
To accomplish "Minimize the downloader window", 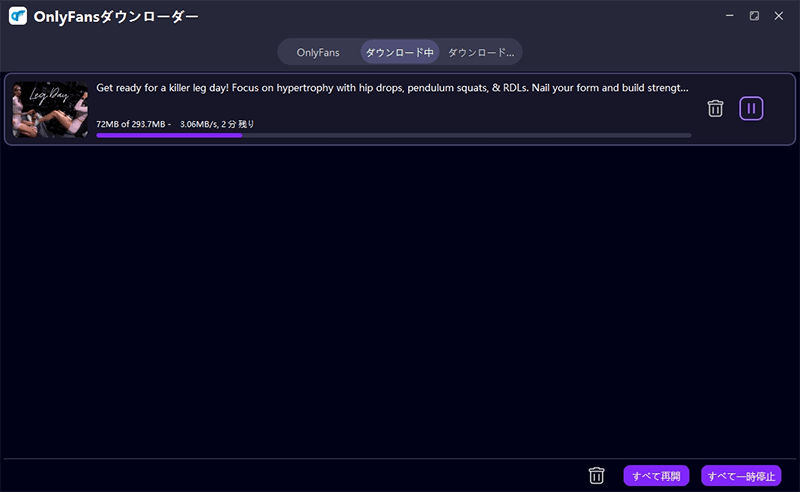I will [x=729, y=16].
